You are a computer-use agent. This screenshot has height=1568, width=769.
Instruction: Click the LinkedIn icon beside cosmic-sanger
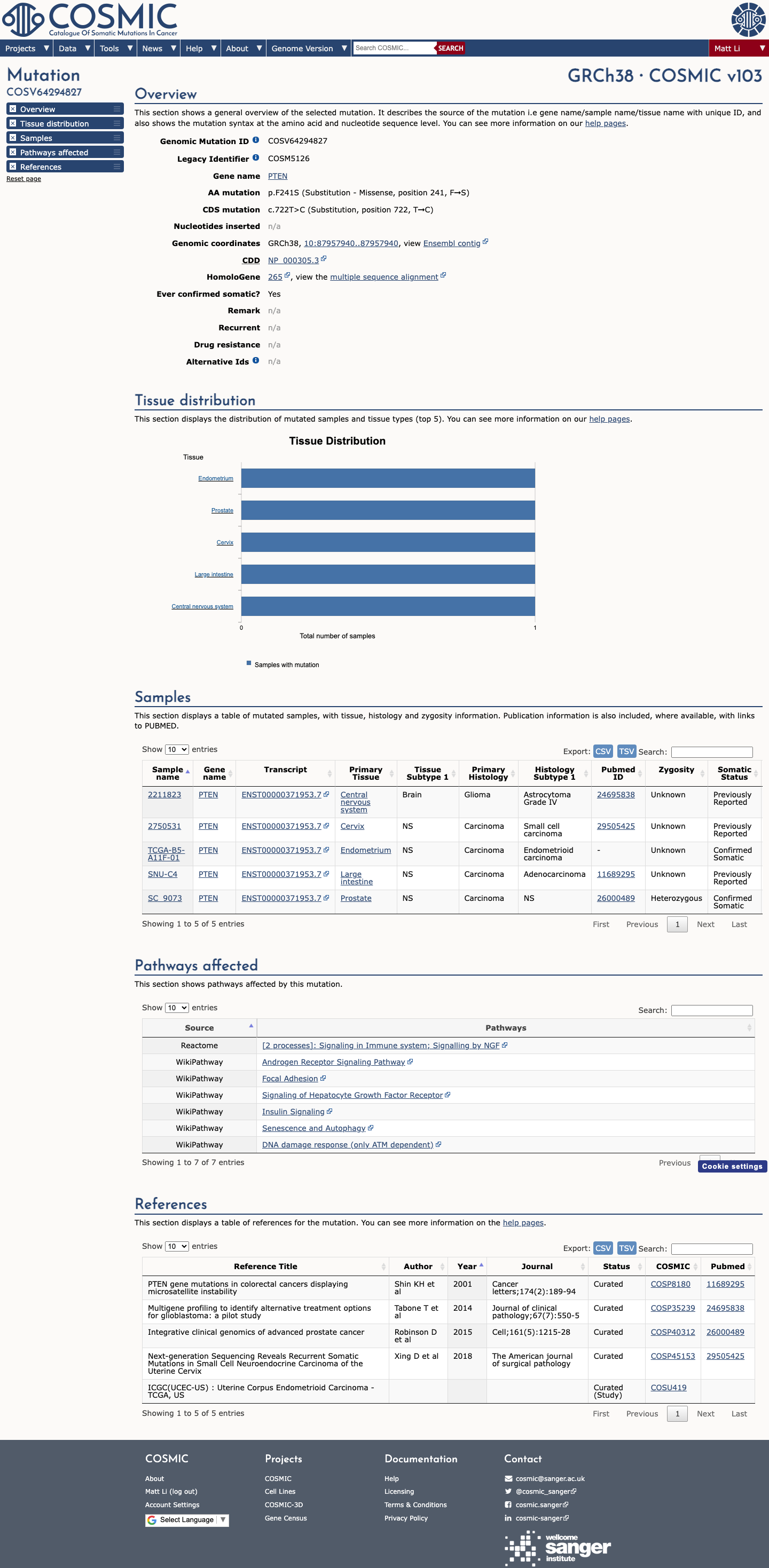tap(508, 1518)
